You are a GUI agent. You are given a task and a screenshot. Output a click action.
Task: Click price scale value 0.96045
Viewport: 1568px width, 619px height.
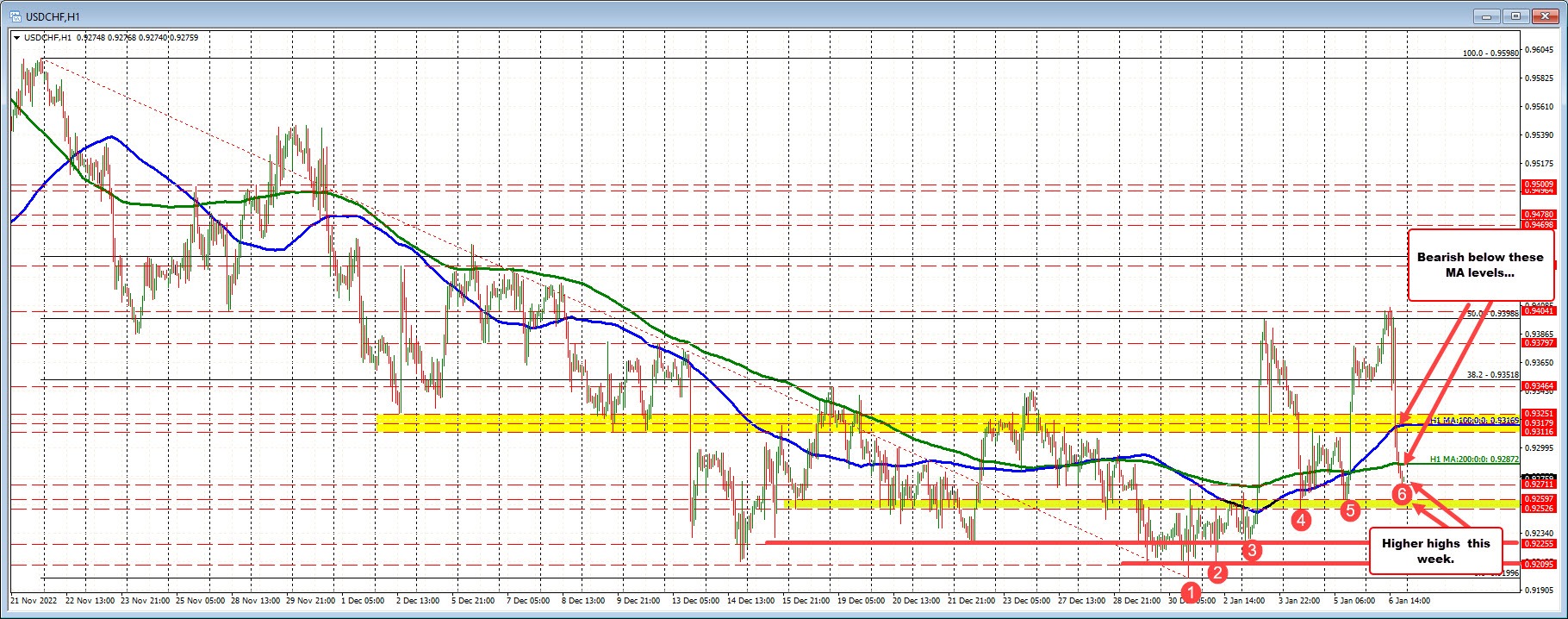click(1539, 49)
